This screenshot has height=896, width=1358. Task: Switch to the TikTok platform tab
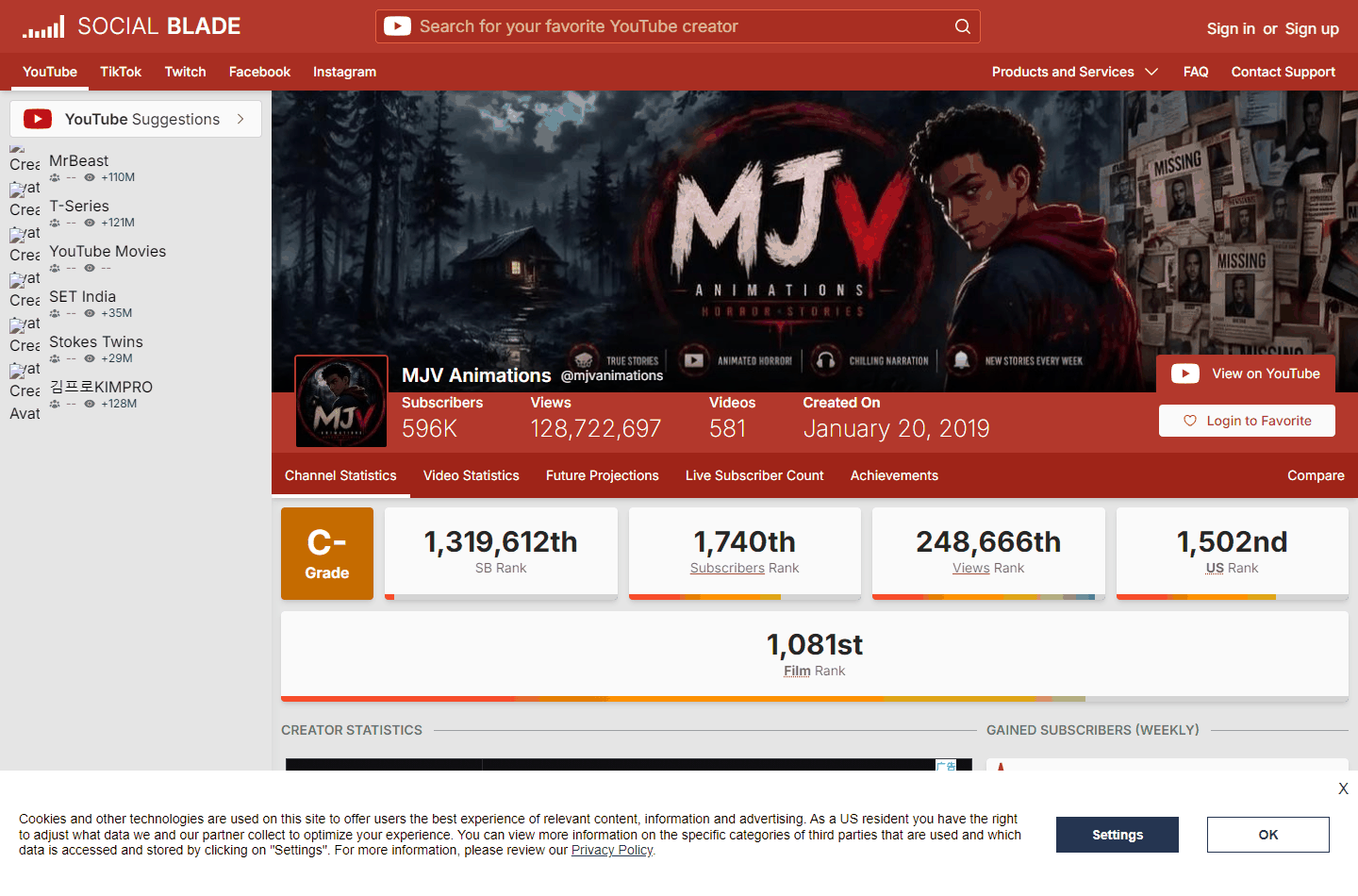(x=121, y=72)
